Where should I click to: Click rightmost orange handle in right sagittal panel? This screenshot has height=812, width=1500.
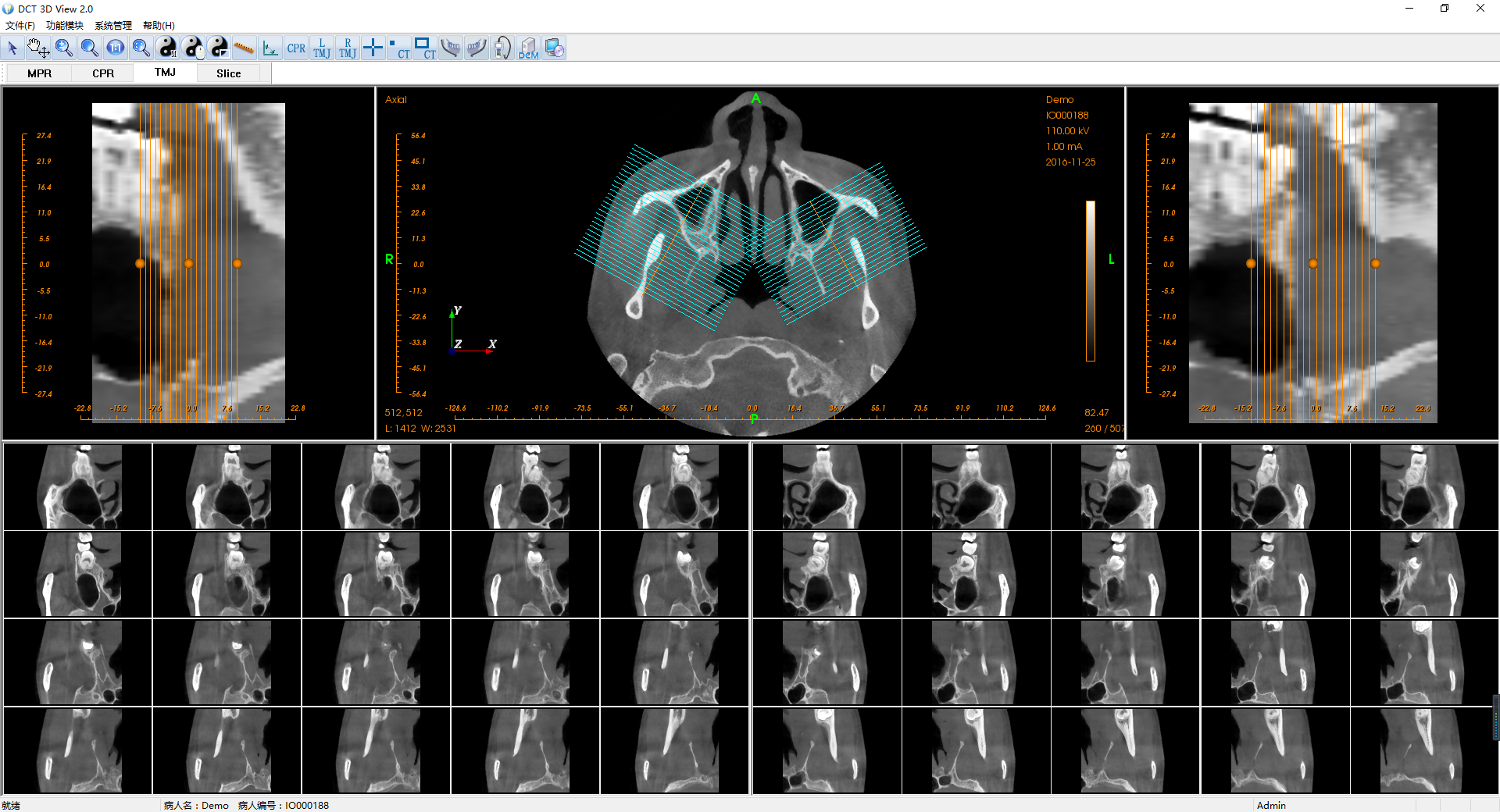click(1375, 264)
